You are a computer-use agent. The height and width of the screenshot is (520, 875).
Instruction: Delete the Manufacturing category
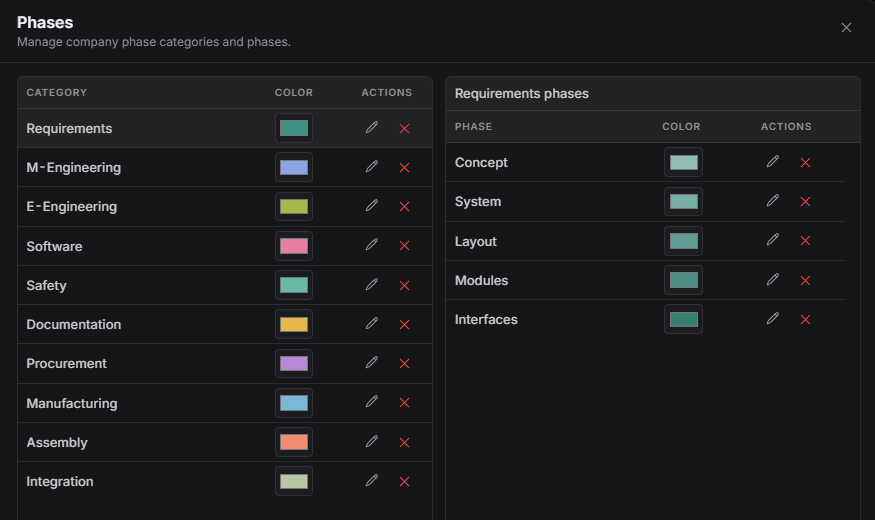[405, 402]
